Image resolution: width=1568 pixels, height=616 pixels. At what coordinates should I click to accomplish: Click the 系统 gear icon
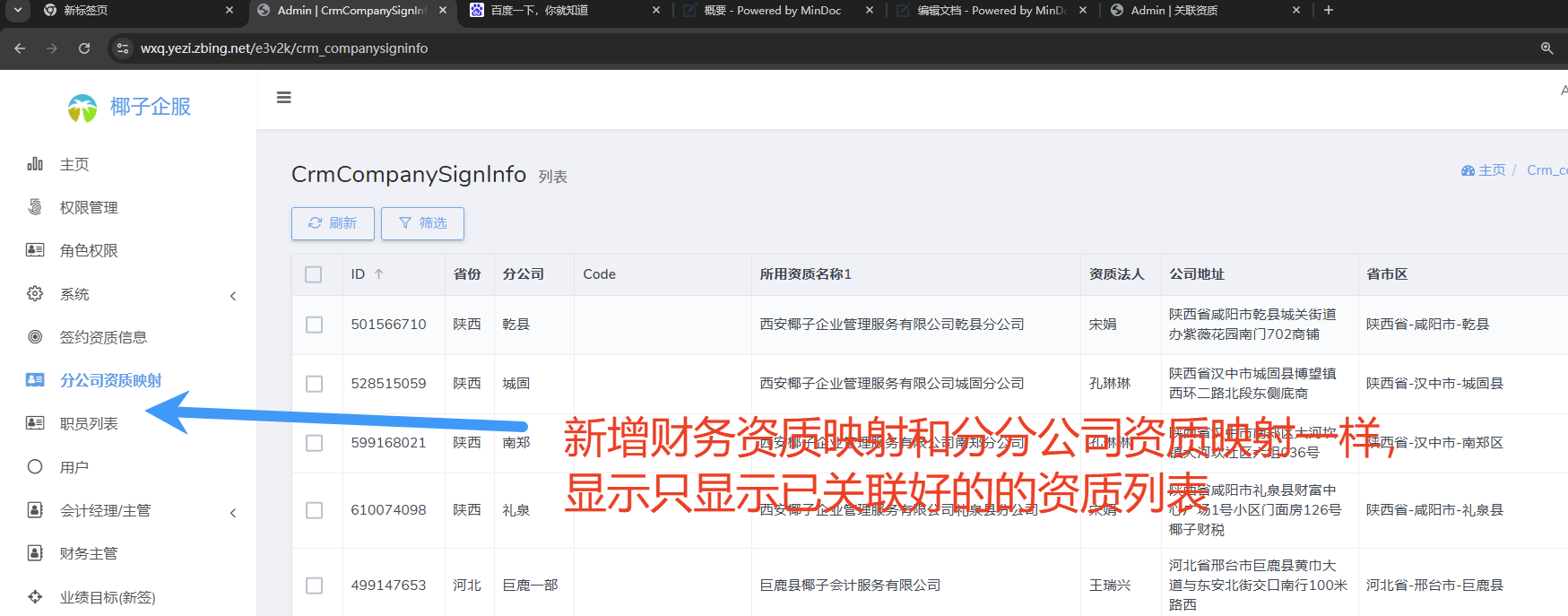tap(35, 293)
